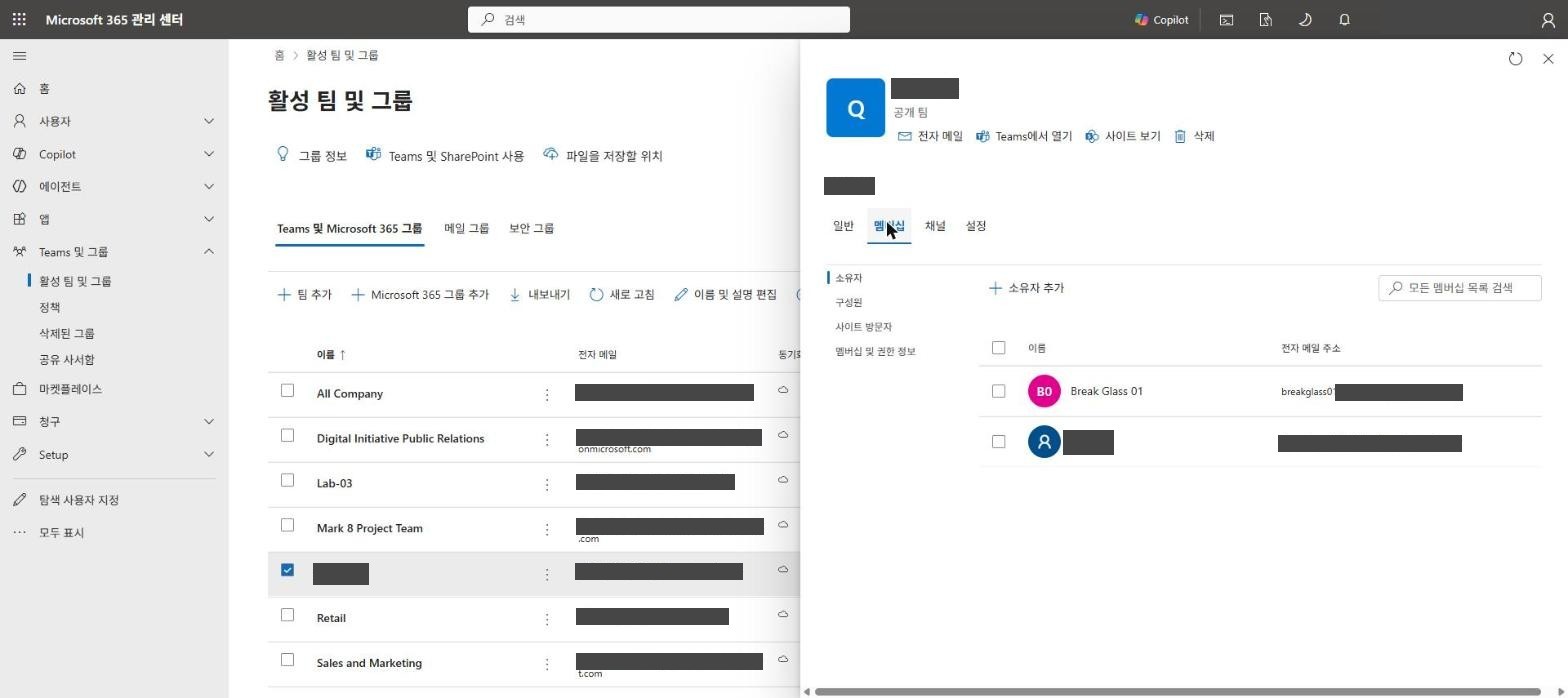Click Microsoft 365 그룹 추가
The height and width of the screenshot is (698, 1568).
click(420, 294)
